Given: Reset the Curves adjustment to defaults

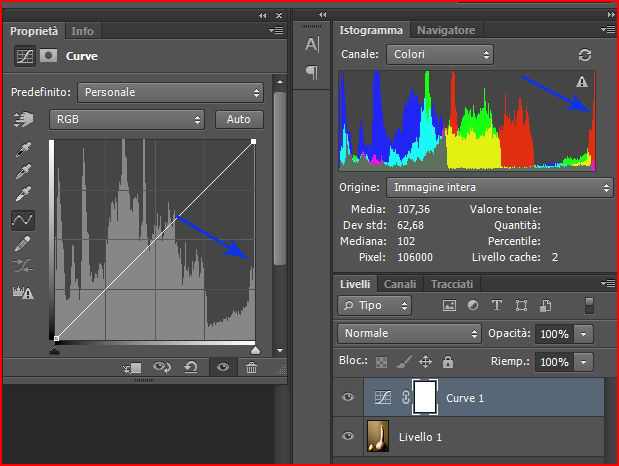Looking at the screenshot, I should [x=190, y=368].
